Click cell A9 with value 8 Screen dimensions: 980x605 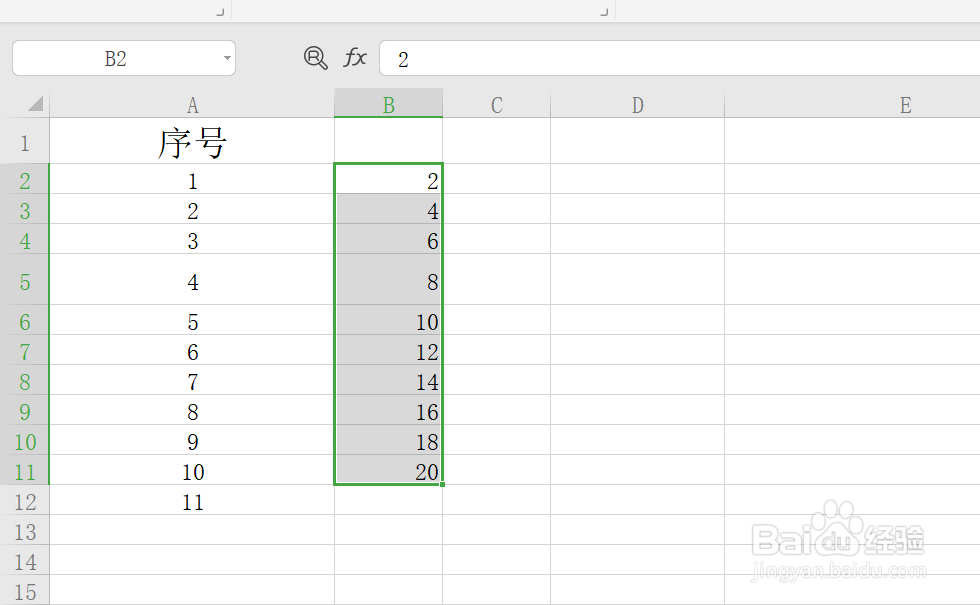click(x=192, y=410)
